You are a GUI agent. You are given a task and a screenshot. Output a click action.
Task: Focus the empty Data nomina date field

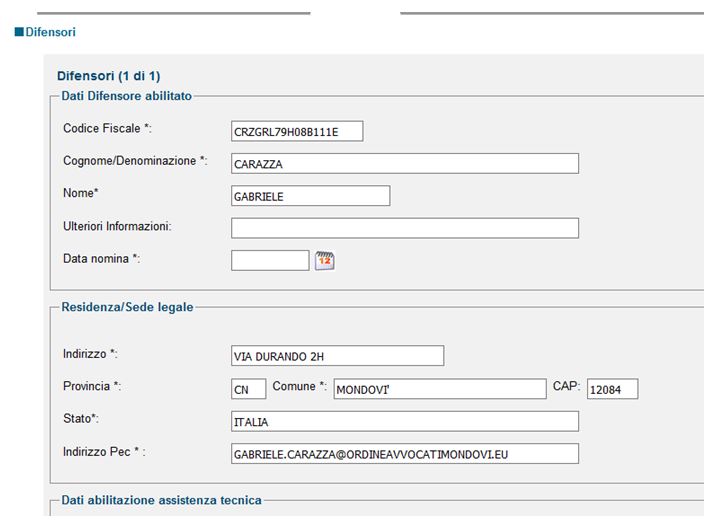tap(270, 261)
